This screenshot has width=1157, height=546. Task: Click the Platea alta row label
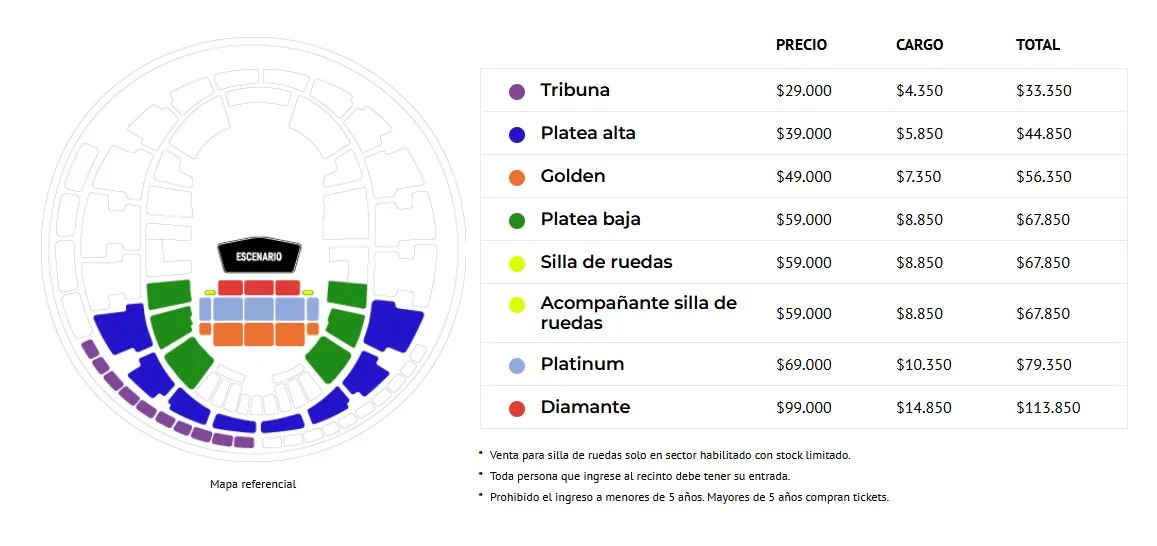[x=588, y=133]
